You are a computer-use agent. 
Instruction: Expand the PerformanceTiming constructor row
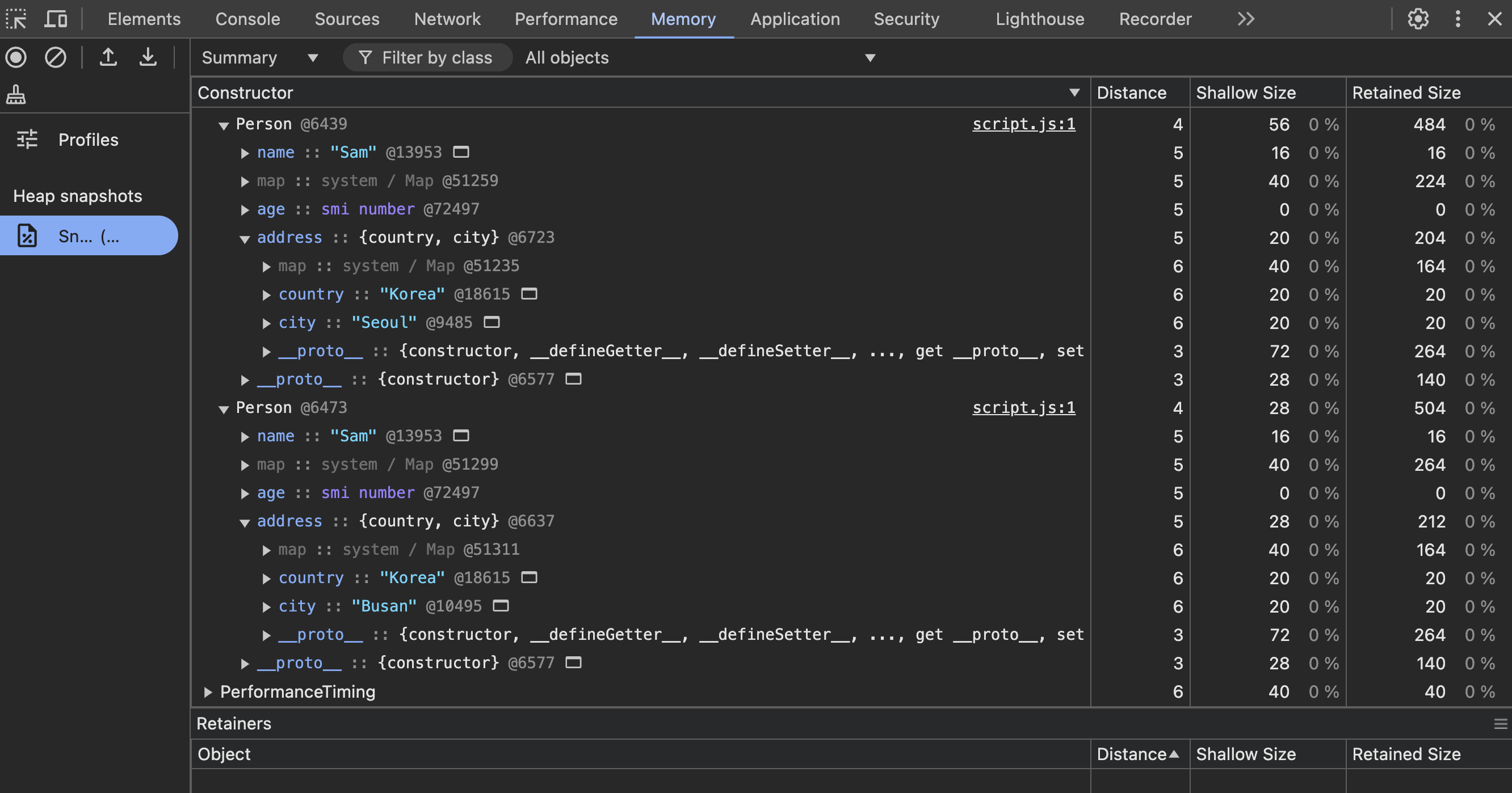[208, 692]
